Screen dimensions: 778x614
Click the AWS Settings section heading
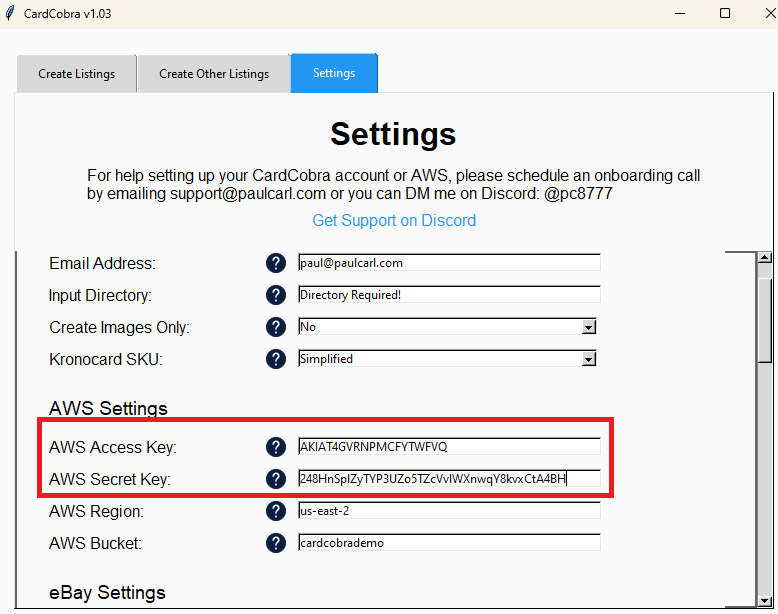click(108, 409)
